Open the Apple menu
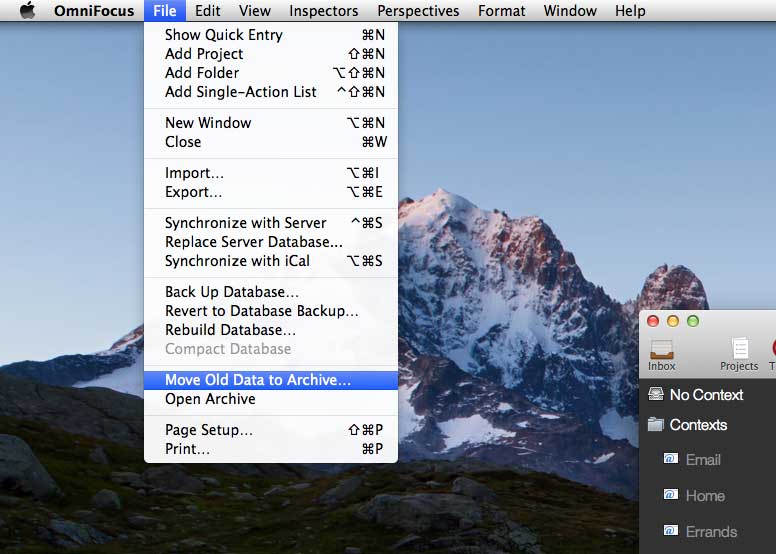The image size is (776, 554). 28,10
